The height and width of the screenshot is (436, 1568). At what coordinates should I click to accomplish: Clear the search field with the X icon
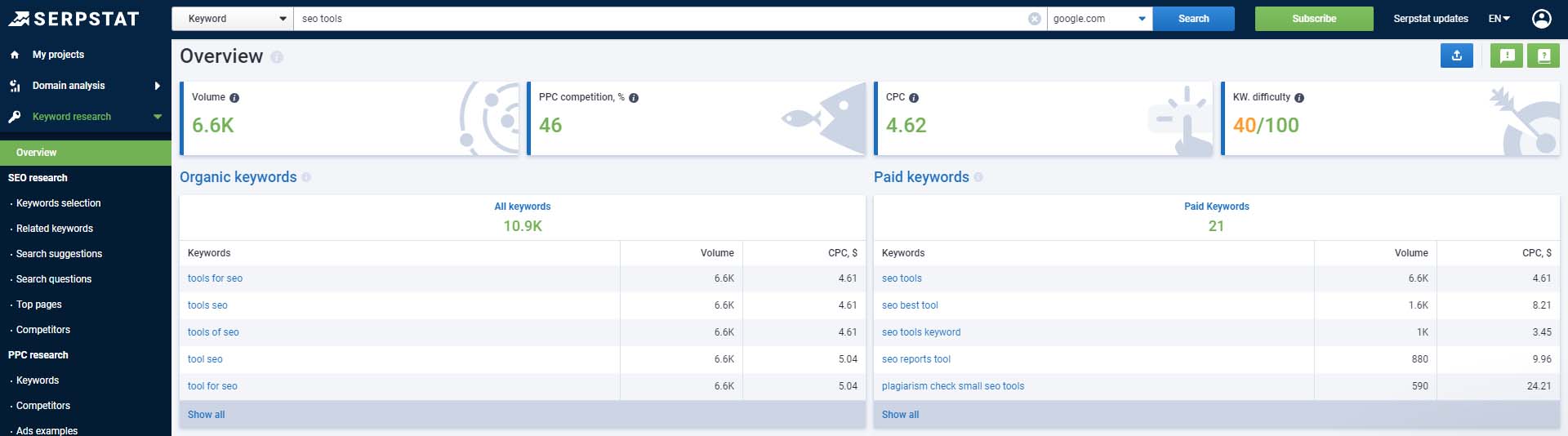[x=1034, y=19]
